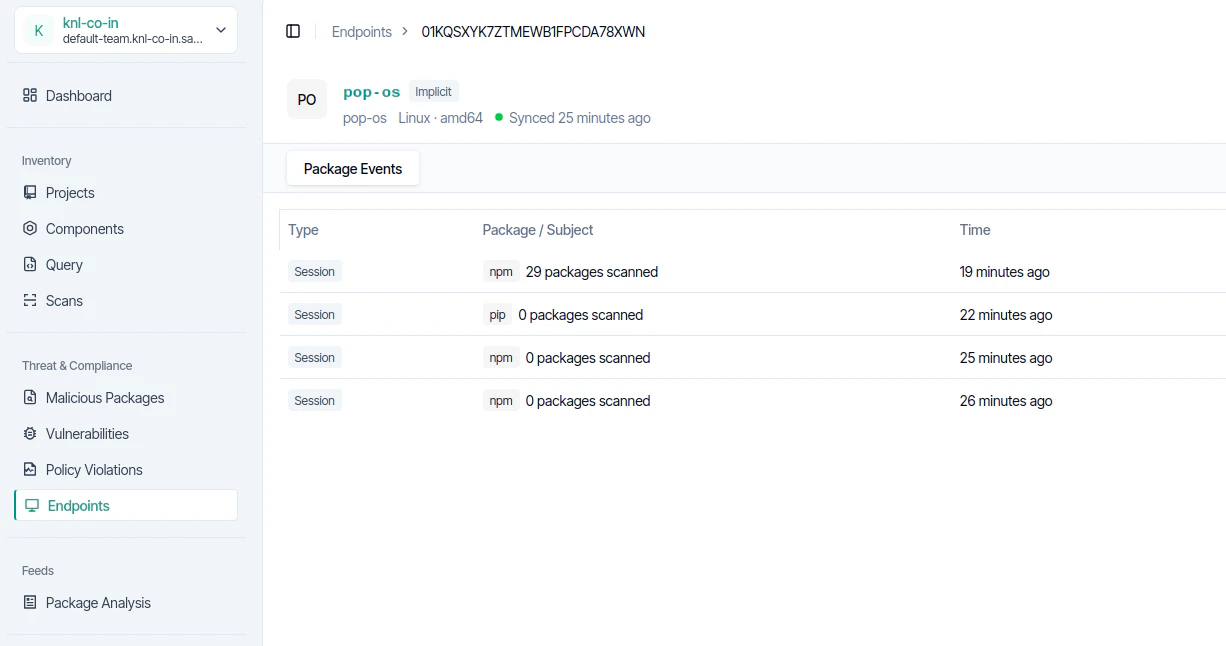
Task: Click '29 packages scanned' text
Action: (592, 272)
